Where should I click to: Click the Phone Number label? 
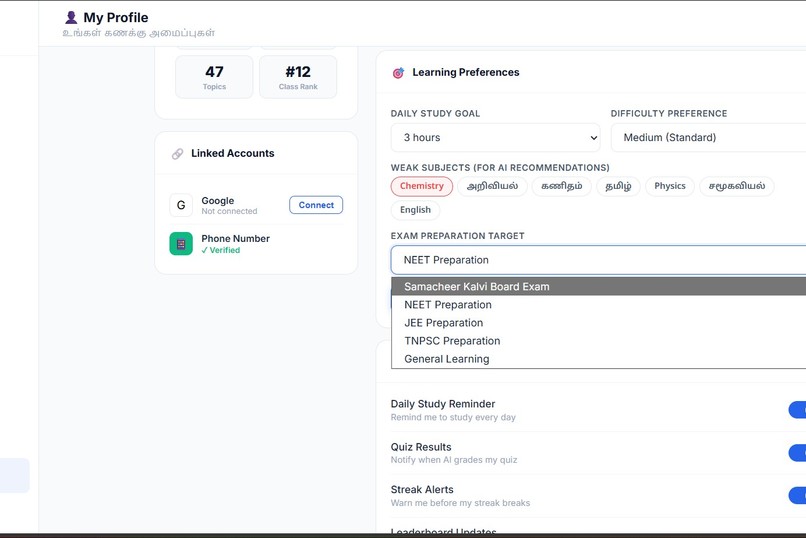[235, 238]
